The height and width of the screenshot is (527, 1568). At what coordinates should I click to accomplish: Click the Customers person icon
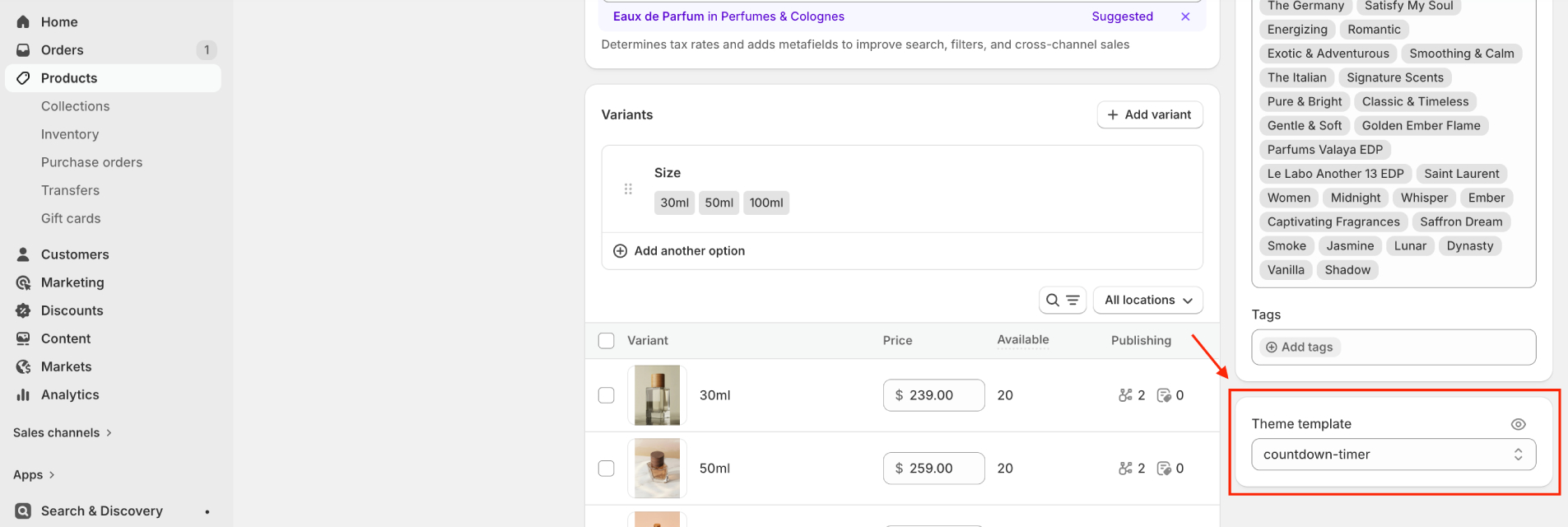(x=23, y=254)
